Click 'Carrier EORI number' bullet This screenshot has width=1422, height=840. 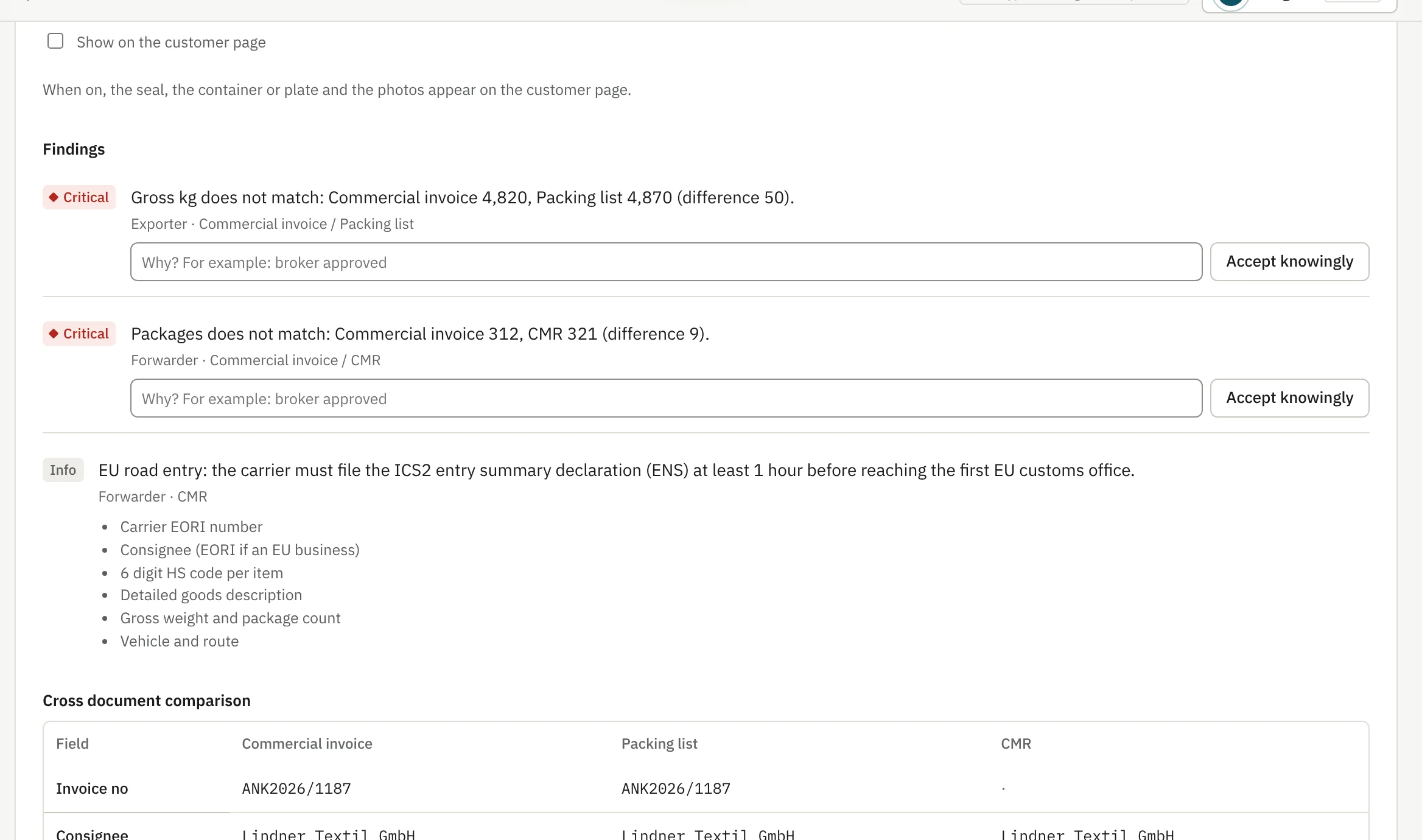pyautogui.click(x=191, y=527)
